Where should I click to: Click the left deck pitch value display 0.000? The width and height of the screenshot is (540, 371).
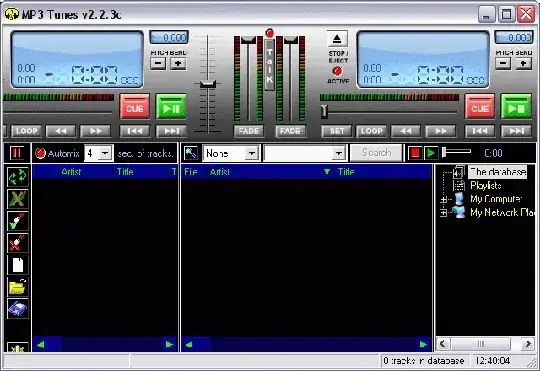click(x=169, y=37)
